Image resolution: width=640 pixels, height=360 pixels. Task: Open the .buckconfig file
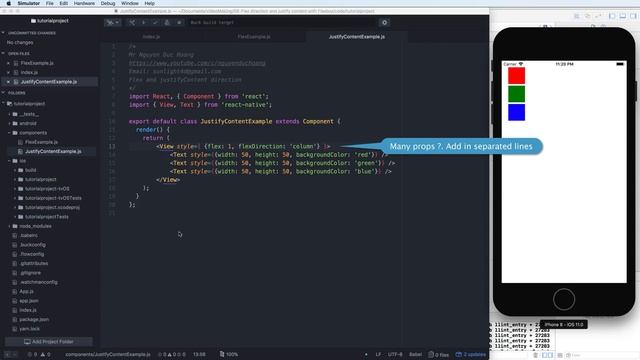33,245
